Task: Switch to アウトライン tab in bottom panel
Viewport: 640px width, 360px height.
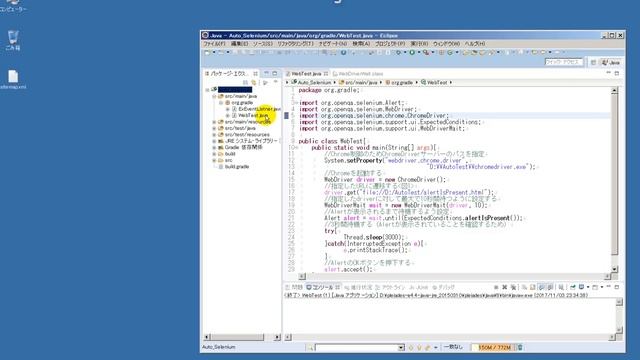Action: pos(390,287)
